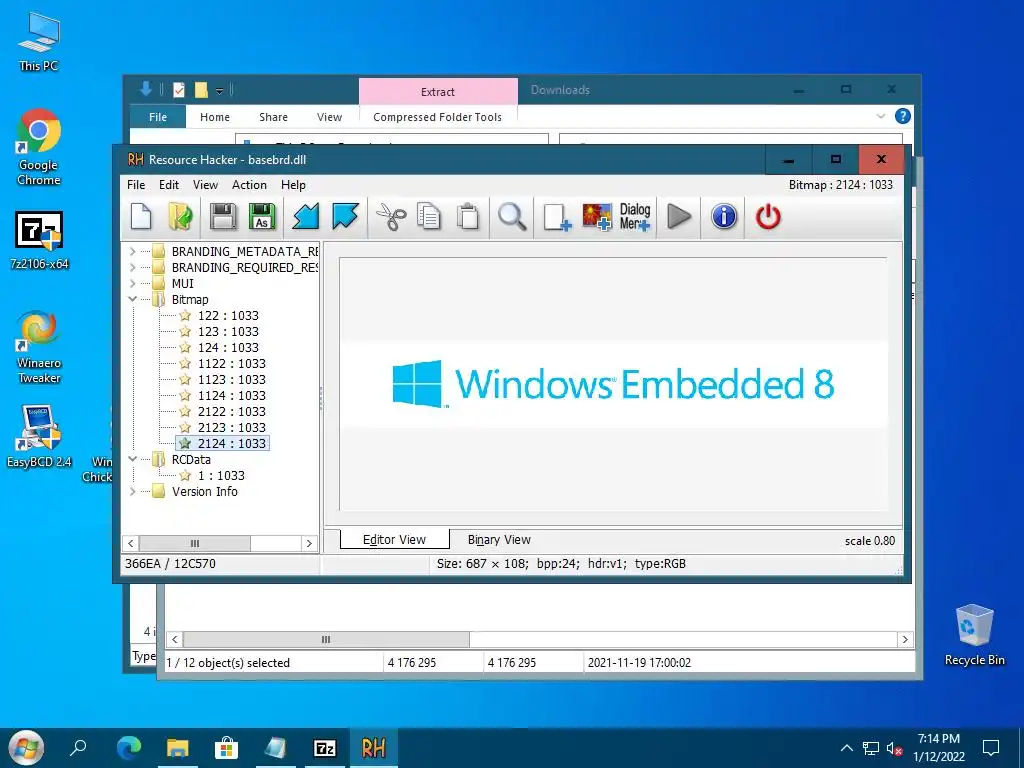Open the Recycle Bin desktop icon

pos(974,634)
